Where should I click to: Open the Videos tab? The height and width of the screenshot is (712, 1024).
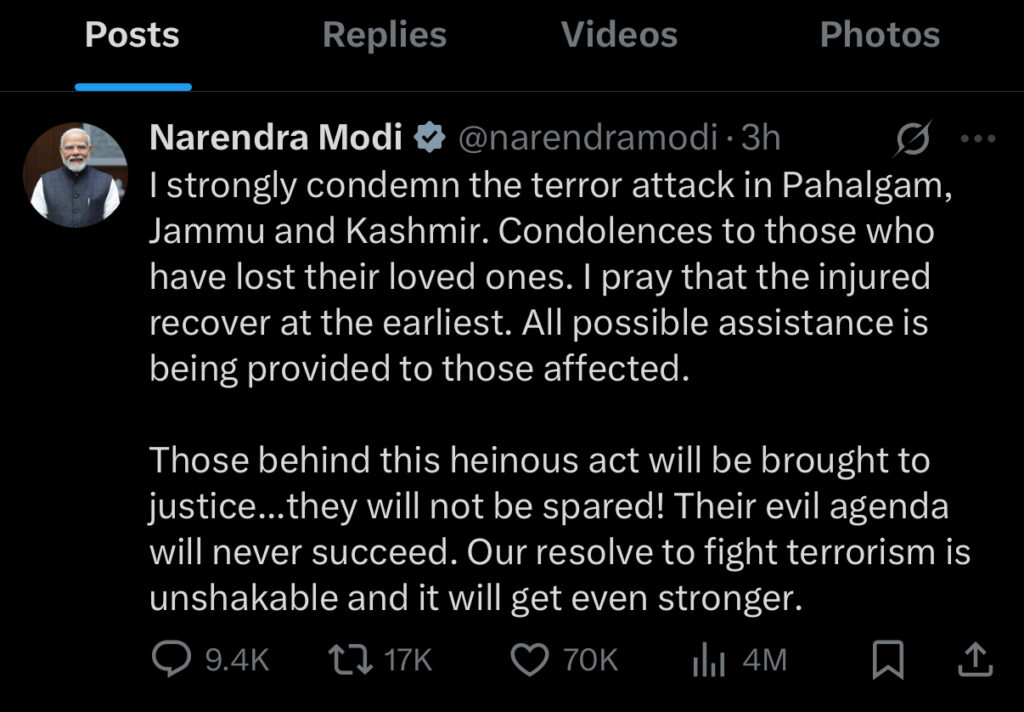[x=619, y=36]
